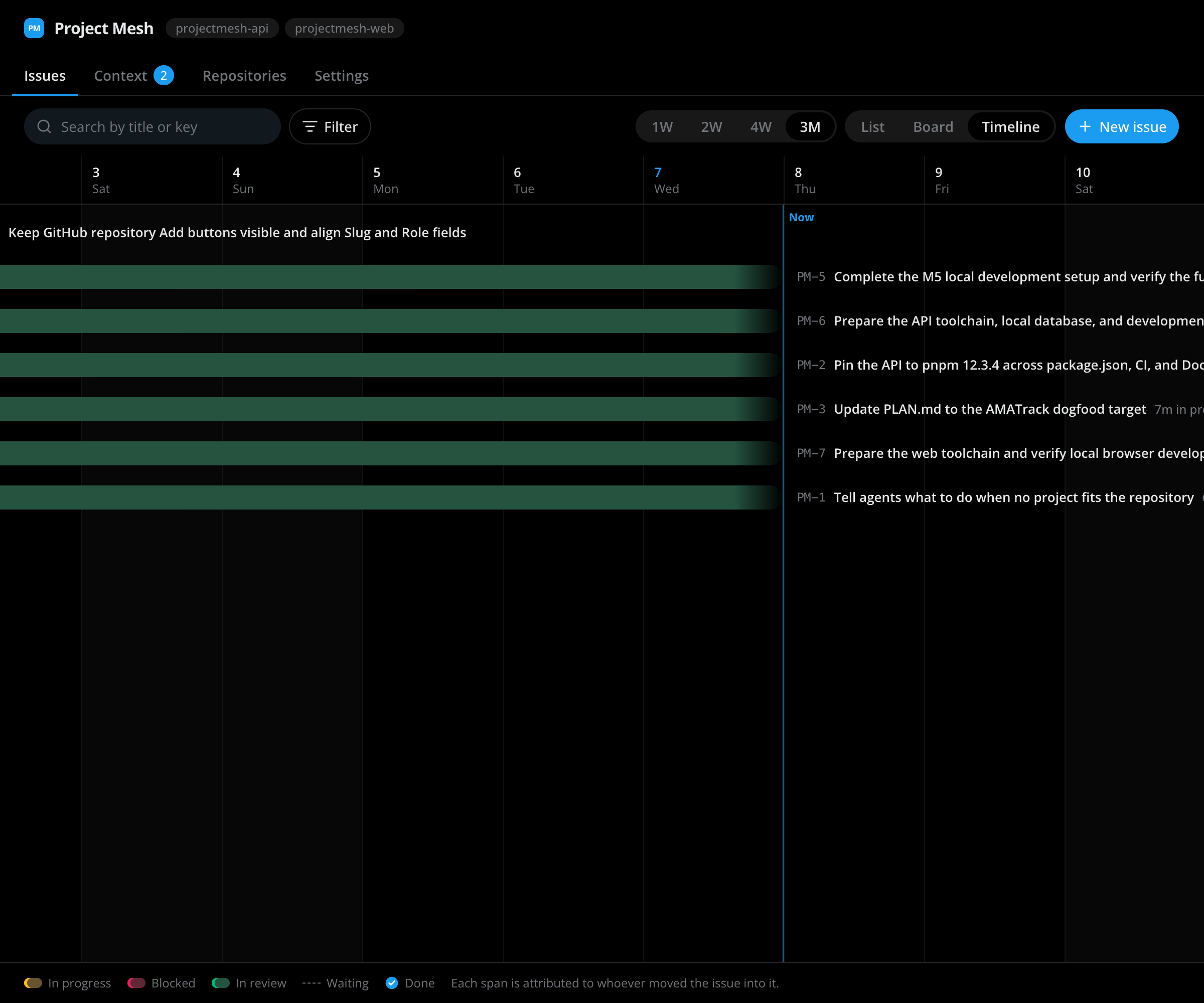Select the 3M time range
This screenshot has height=1003, width=1204.
[x=810, y=127]
